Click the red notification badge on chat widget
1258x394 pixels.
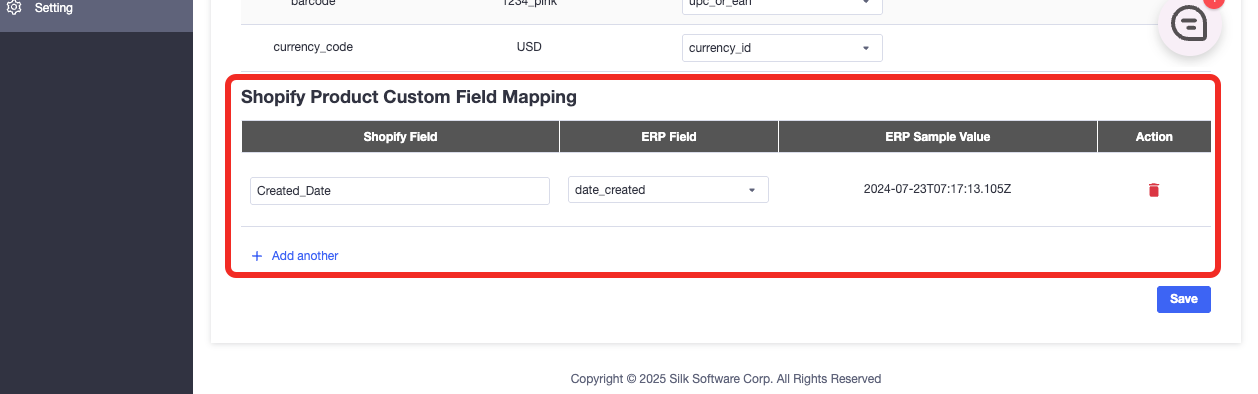click(1213, 2)
